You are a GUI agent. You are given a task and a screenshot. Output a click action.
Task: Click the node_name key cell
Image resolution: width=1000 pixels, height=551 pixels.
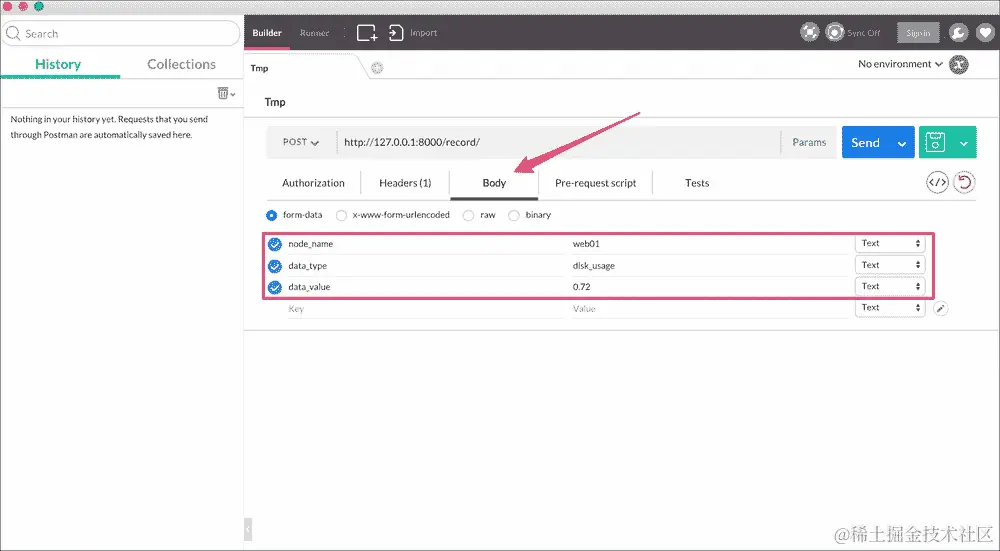[x=426, y=244]
